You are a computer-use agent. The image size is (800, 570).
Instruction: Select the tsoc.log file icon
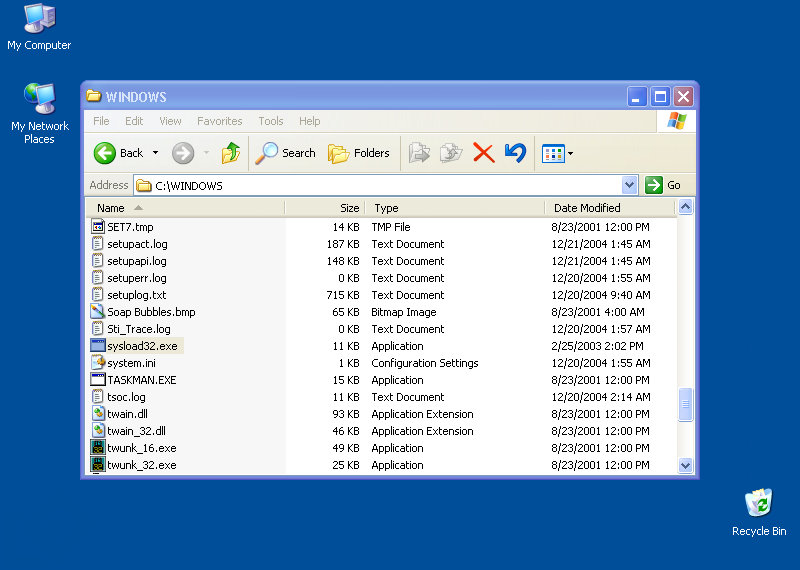97,396
